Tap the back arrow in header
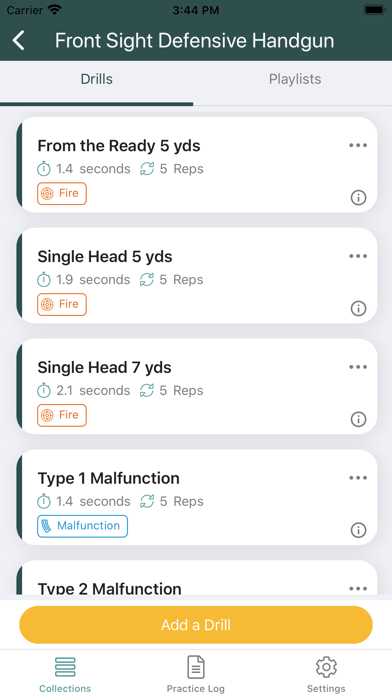 (19, 40)
